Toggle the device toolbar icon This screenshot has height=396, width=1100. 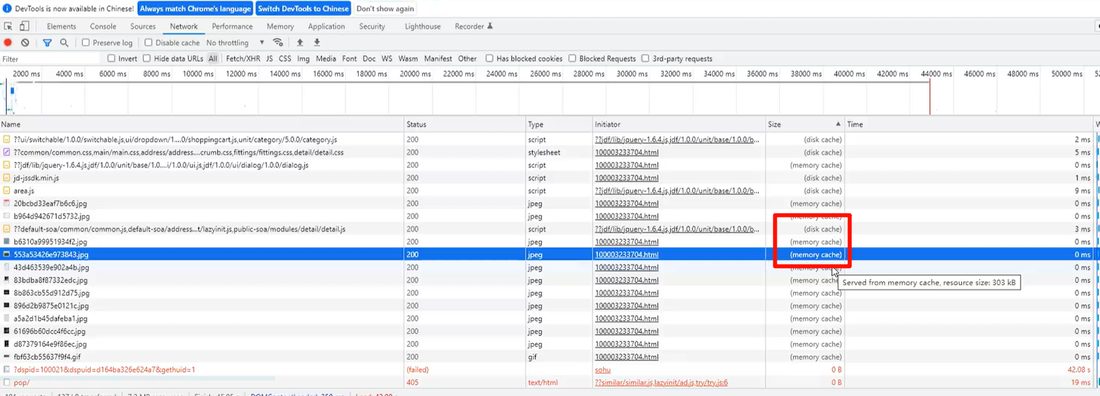[x=24, y=27]
